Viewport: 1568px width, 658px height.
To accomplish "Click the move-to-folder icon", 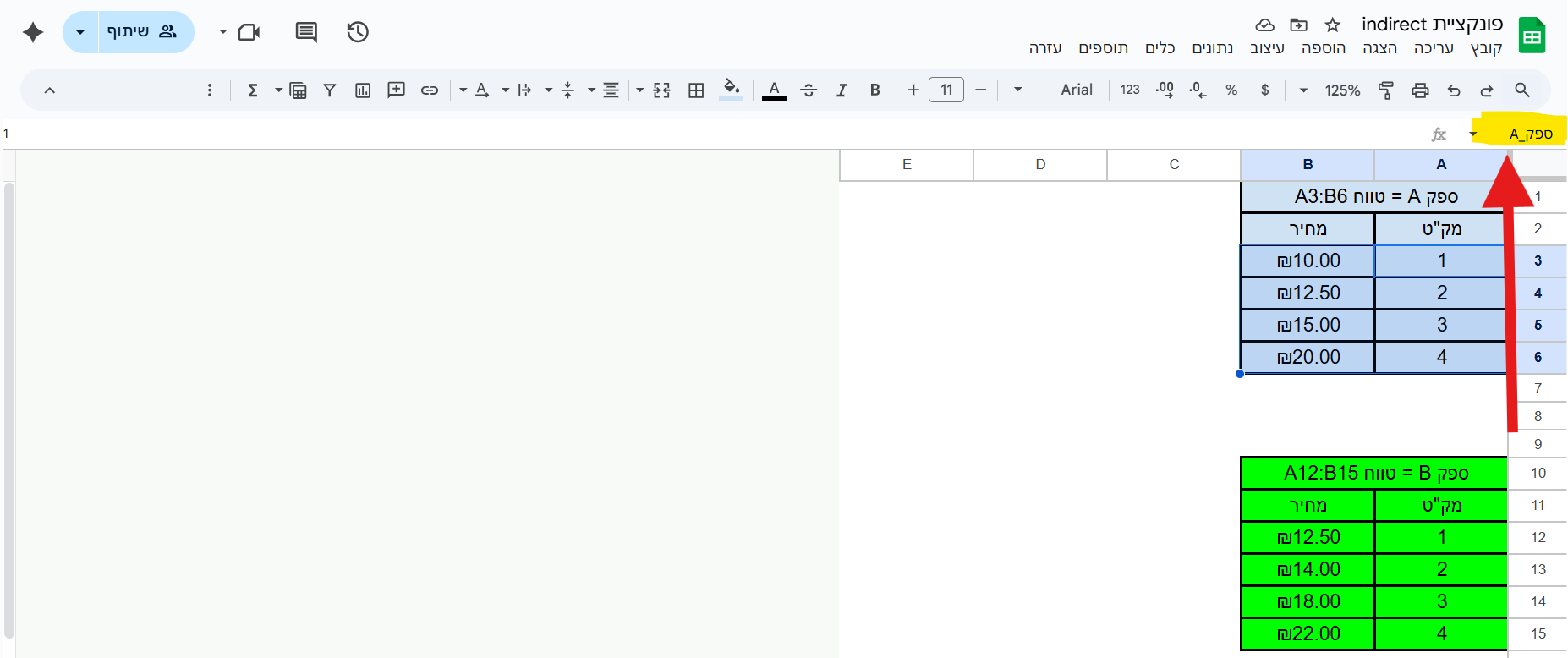I will [1299, 25].
